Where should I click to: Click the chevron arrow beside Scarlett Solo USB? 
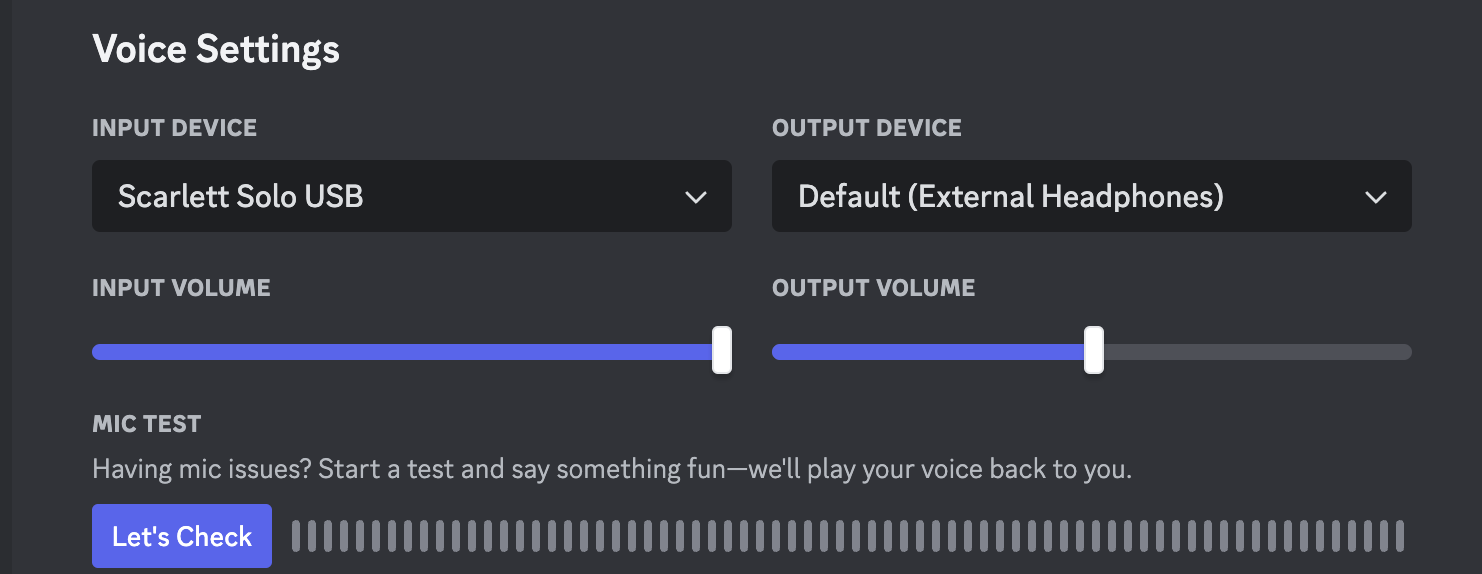[x=696, y=197]
